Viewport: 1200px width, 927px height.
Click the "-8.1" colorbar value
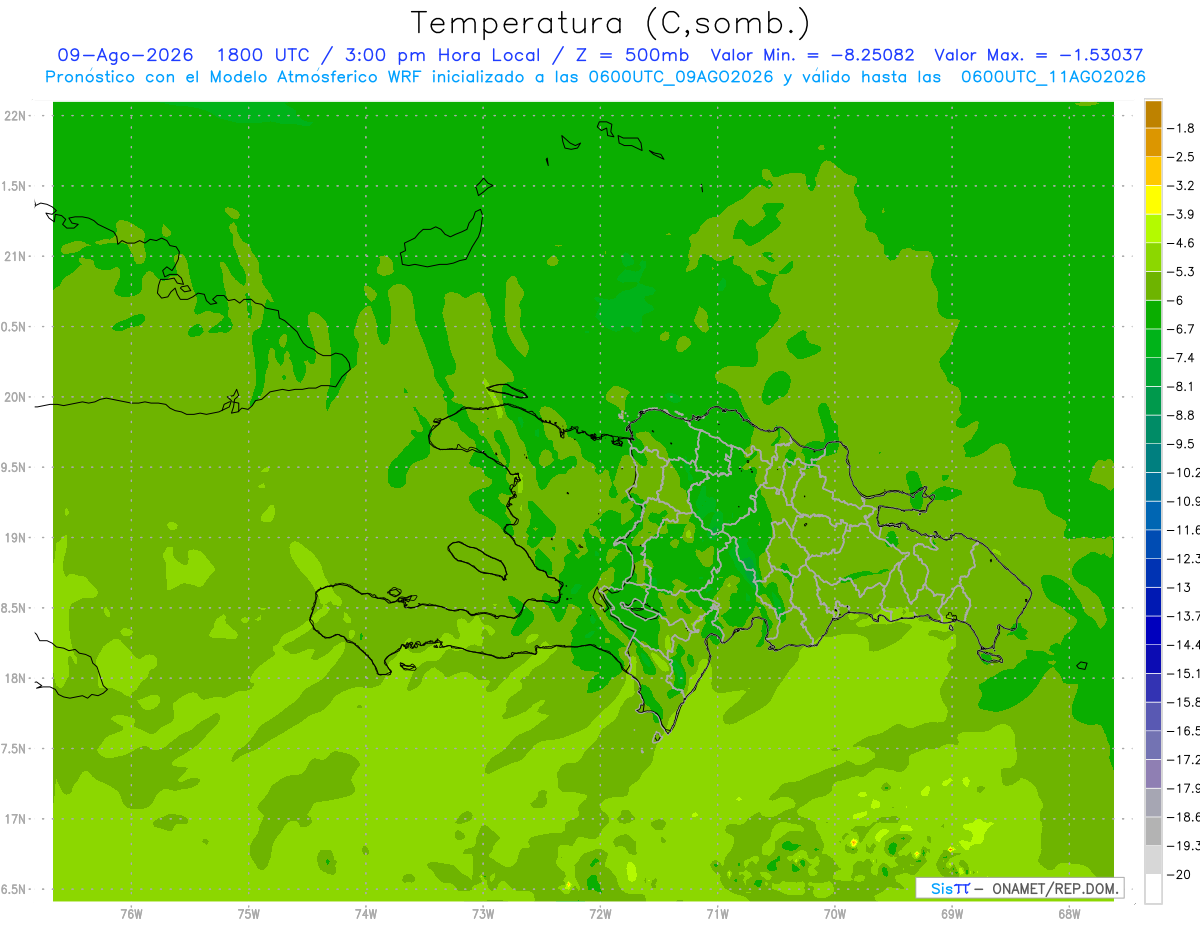[1181, 386]
